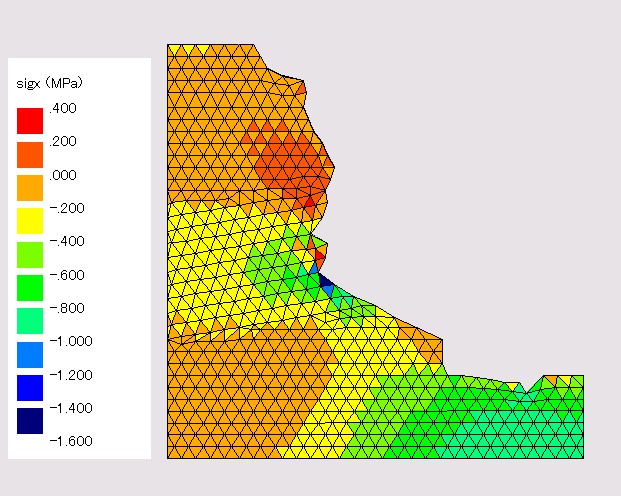Click the -1.000 legend value label
621x496 pixels.
pyautogui.click(x=70, y=341)
